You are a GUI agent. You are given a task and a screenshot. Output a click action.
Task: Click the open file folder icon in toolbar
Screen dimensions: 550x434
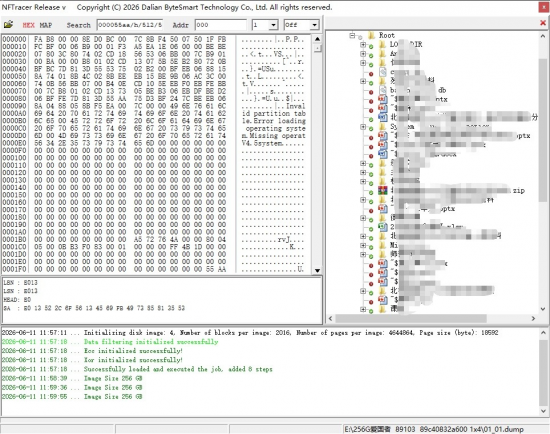click(x=8, y=25)
